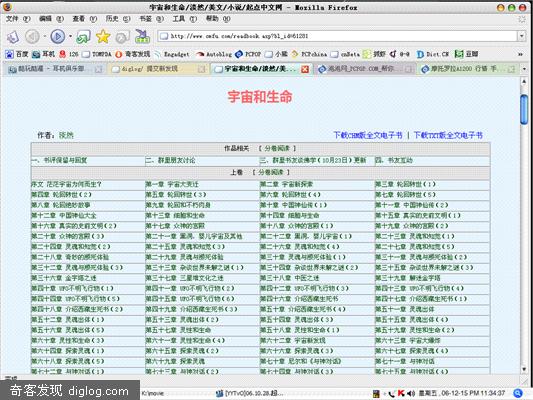The image size is (533, 400).
Task: Open the forward button history dropdown arrow
Action: pos(70,36)
